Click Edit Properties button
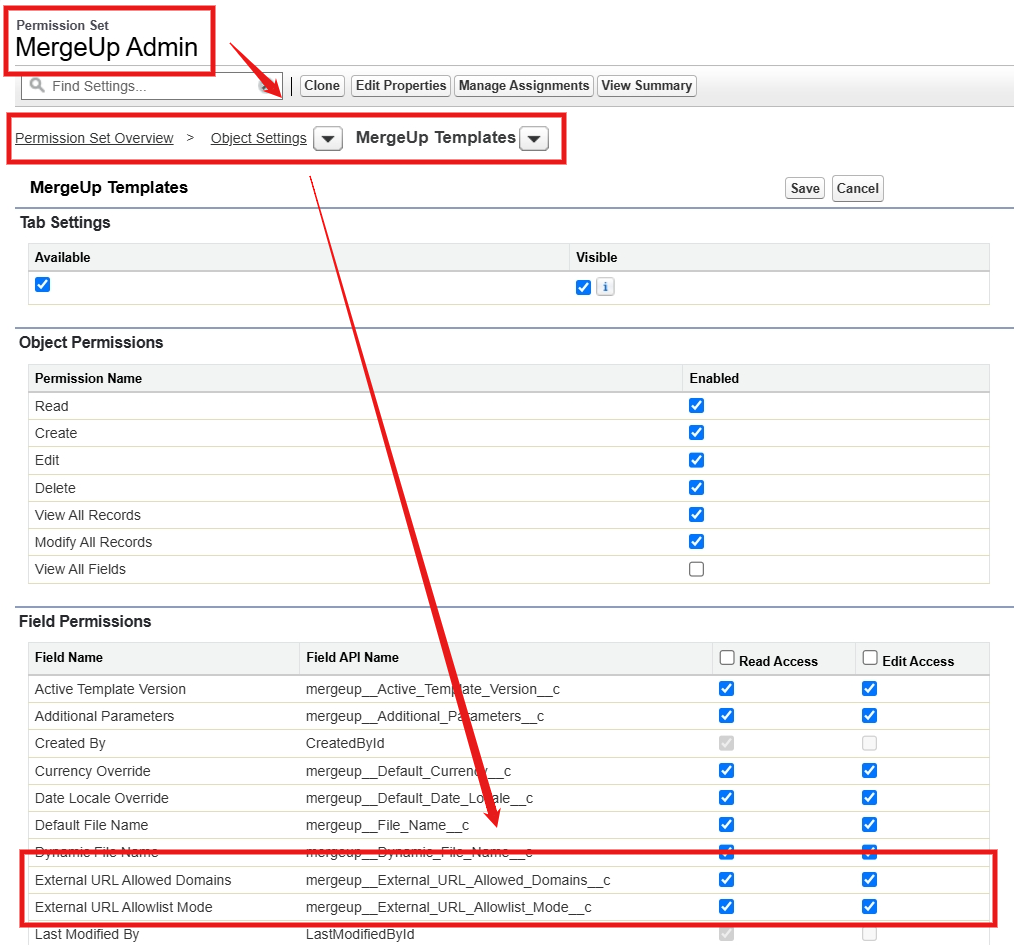 tap(401, 85)
